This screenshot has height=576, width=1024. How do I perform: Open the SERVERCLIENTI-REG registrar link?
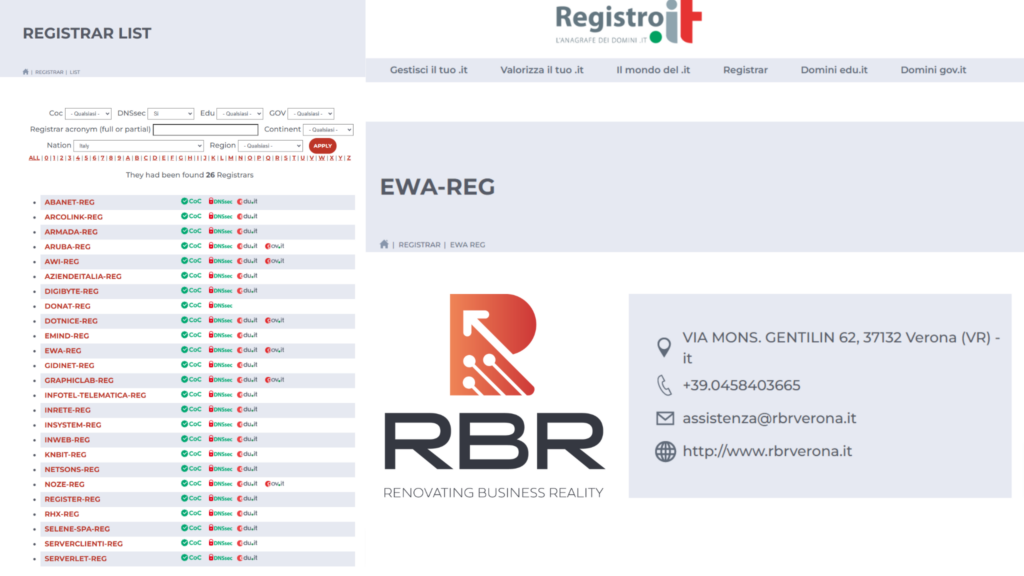tap(84, 543)
